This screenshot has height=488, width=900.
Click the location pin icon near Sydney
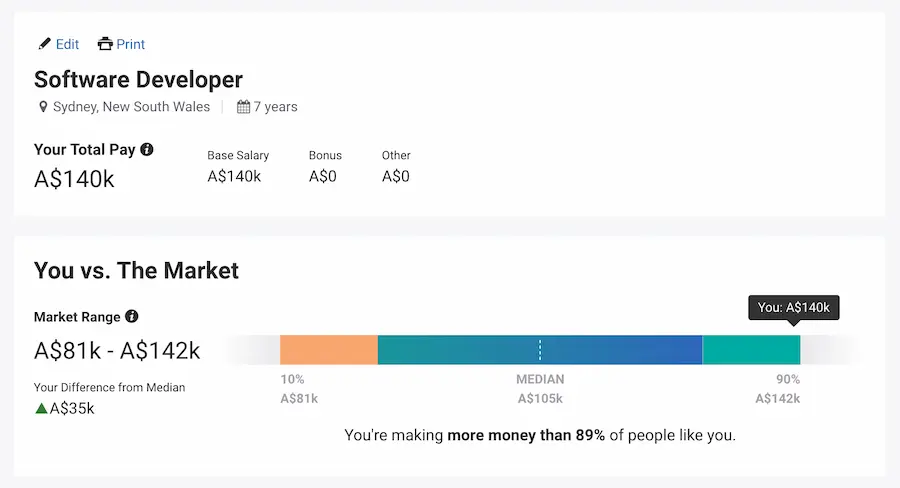coord(43,107)
